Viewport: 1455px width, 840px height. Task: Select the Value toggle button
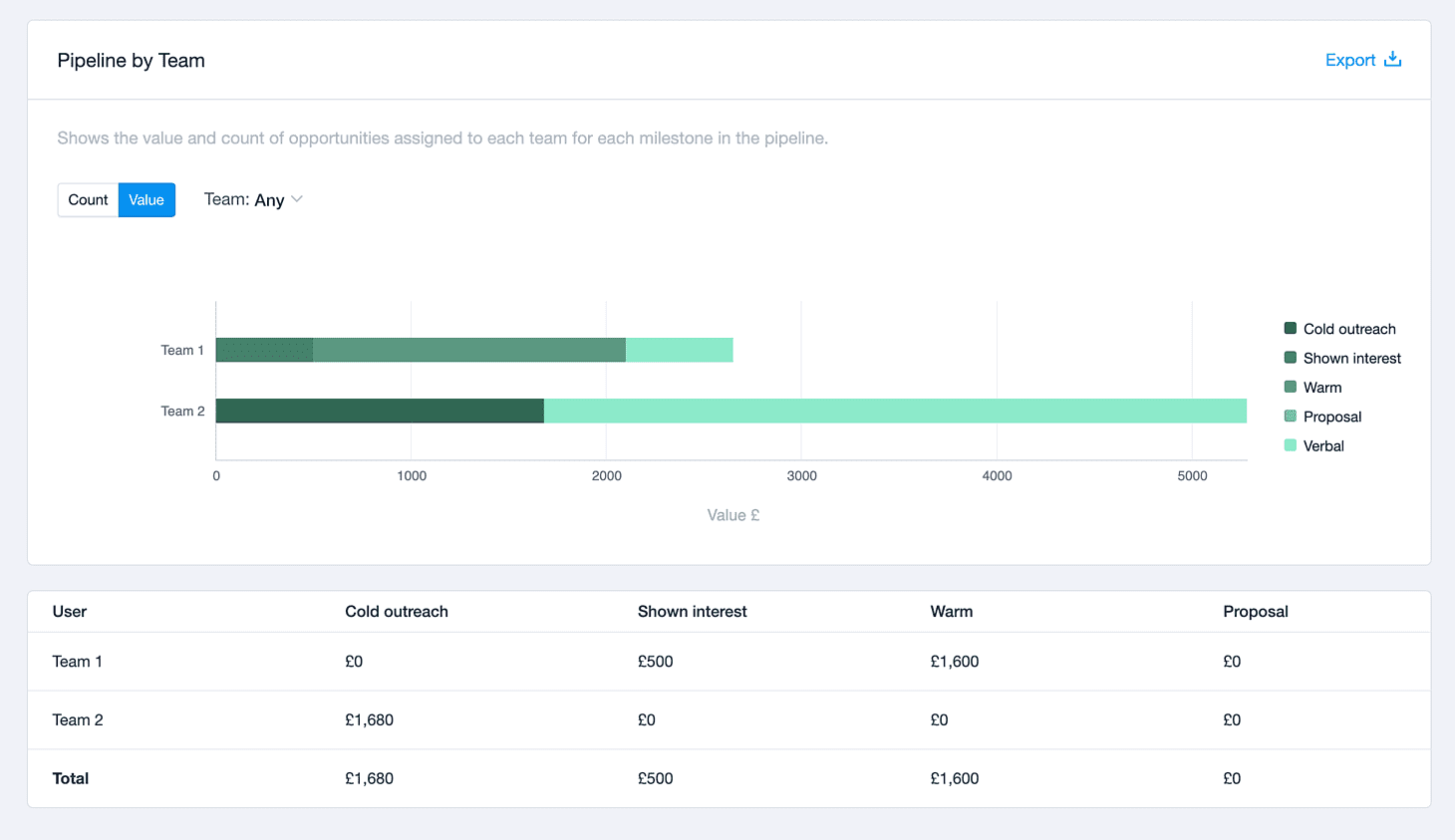[x=146, y=200]
